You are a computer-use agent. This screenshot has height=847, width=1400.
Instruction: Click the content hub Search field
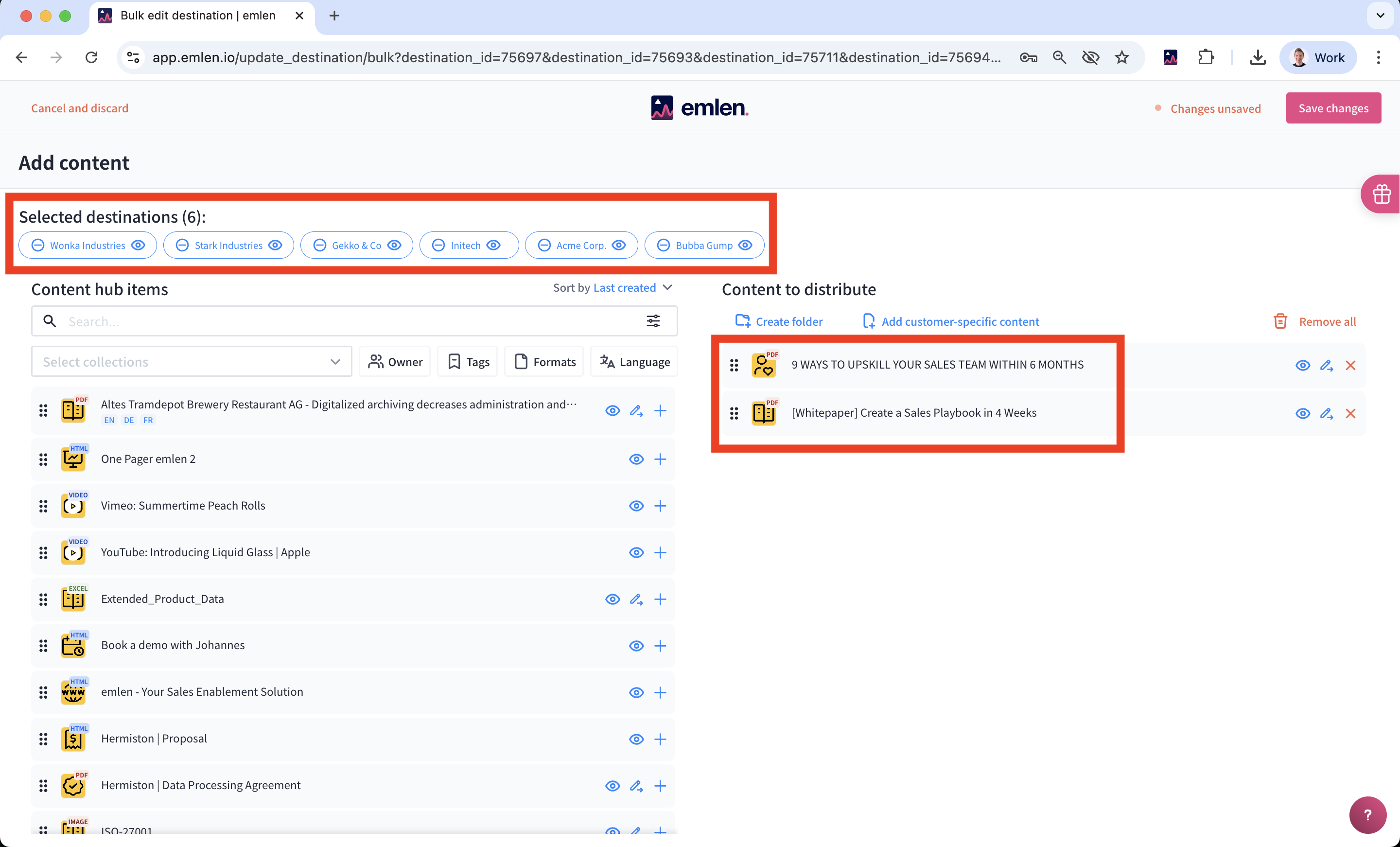click(341, 321)
